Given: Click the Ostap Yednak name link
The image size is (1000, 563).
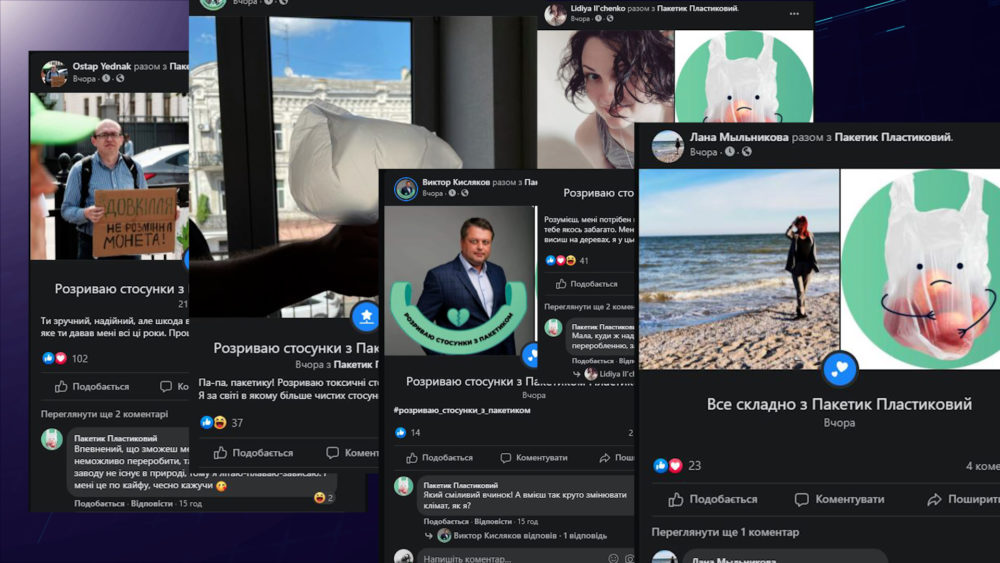Looking at the screenshot, I should click(x=101, y=66).
